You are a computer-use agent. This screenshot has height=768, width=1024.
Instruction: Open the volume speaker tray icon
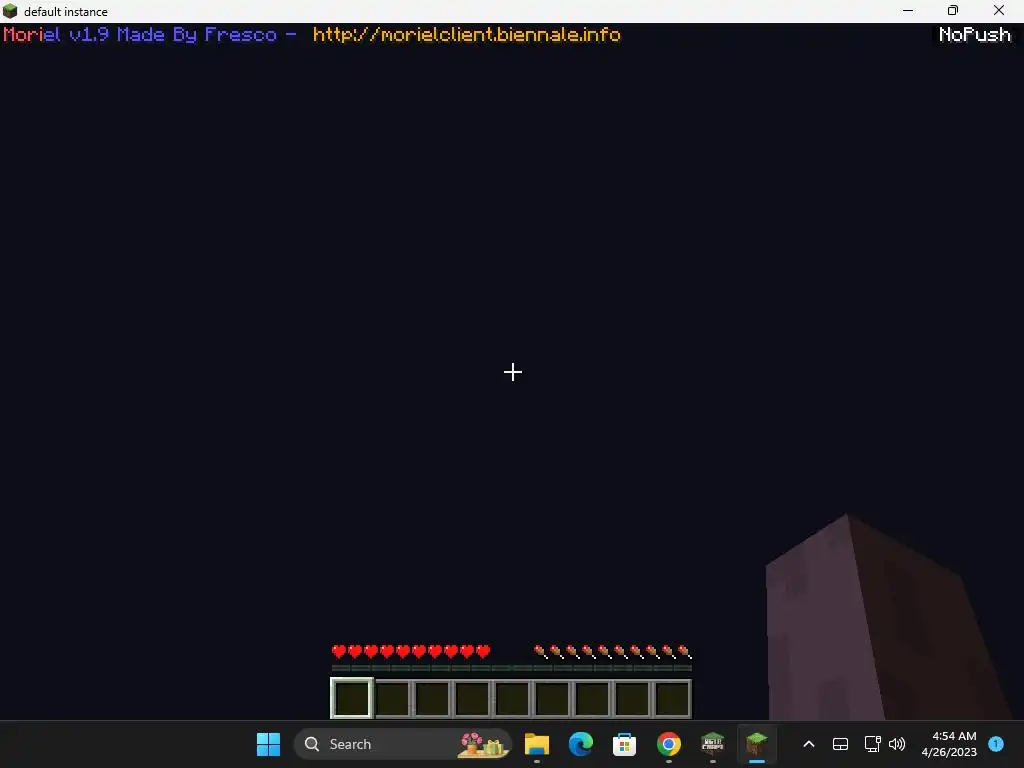pyautogui.click(x=897, y=744)
